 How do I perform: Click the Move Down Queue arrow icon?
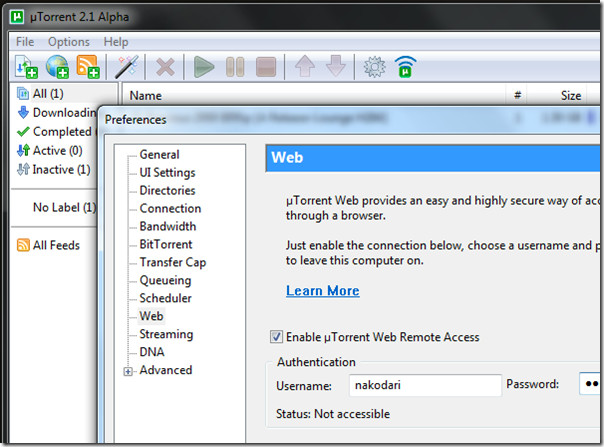point(336,66)
